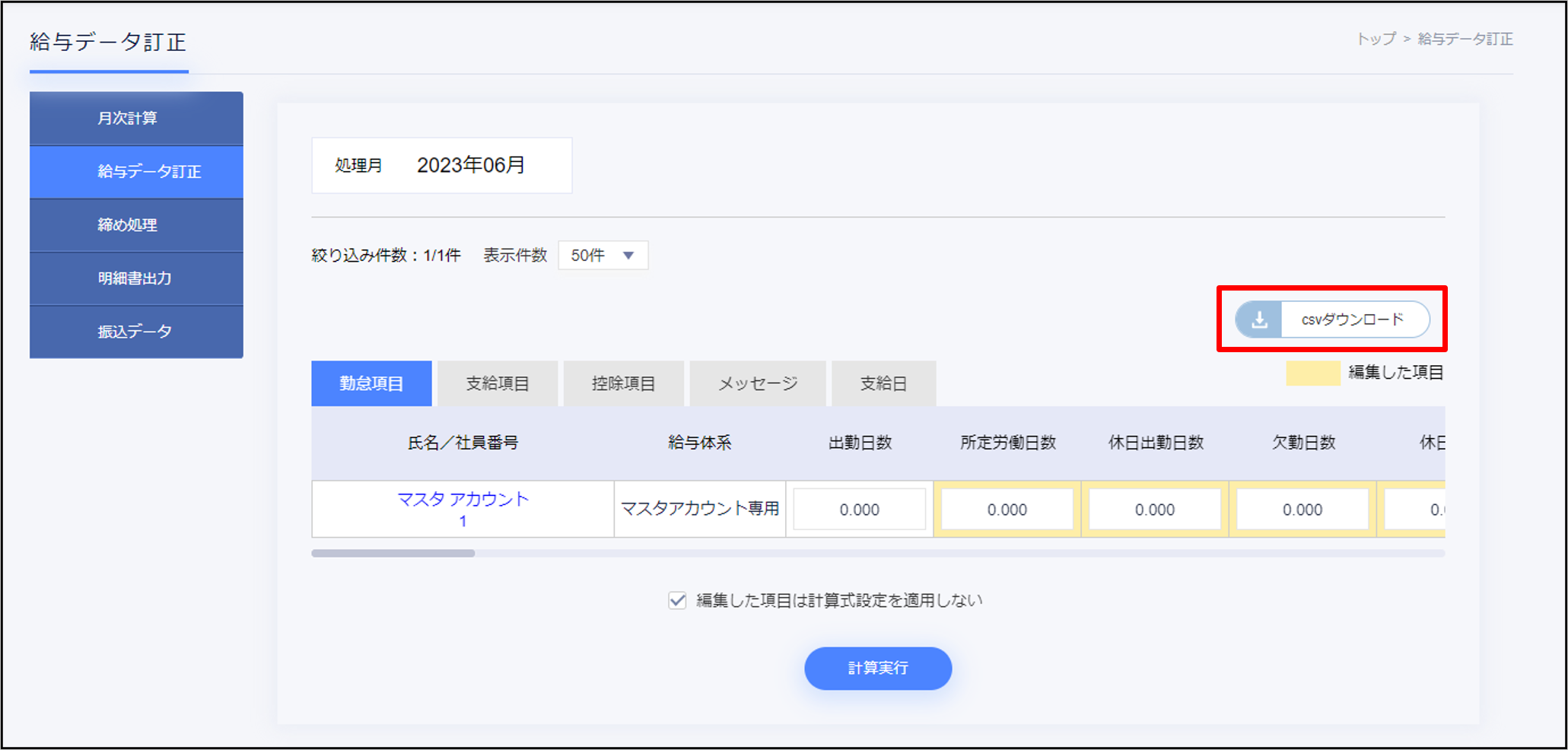Click the トップ breadcrumb link
The width and height of the screenshot is (1568, 750).
(x=1376, y=39)
